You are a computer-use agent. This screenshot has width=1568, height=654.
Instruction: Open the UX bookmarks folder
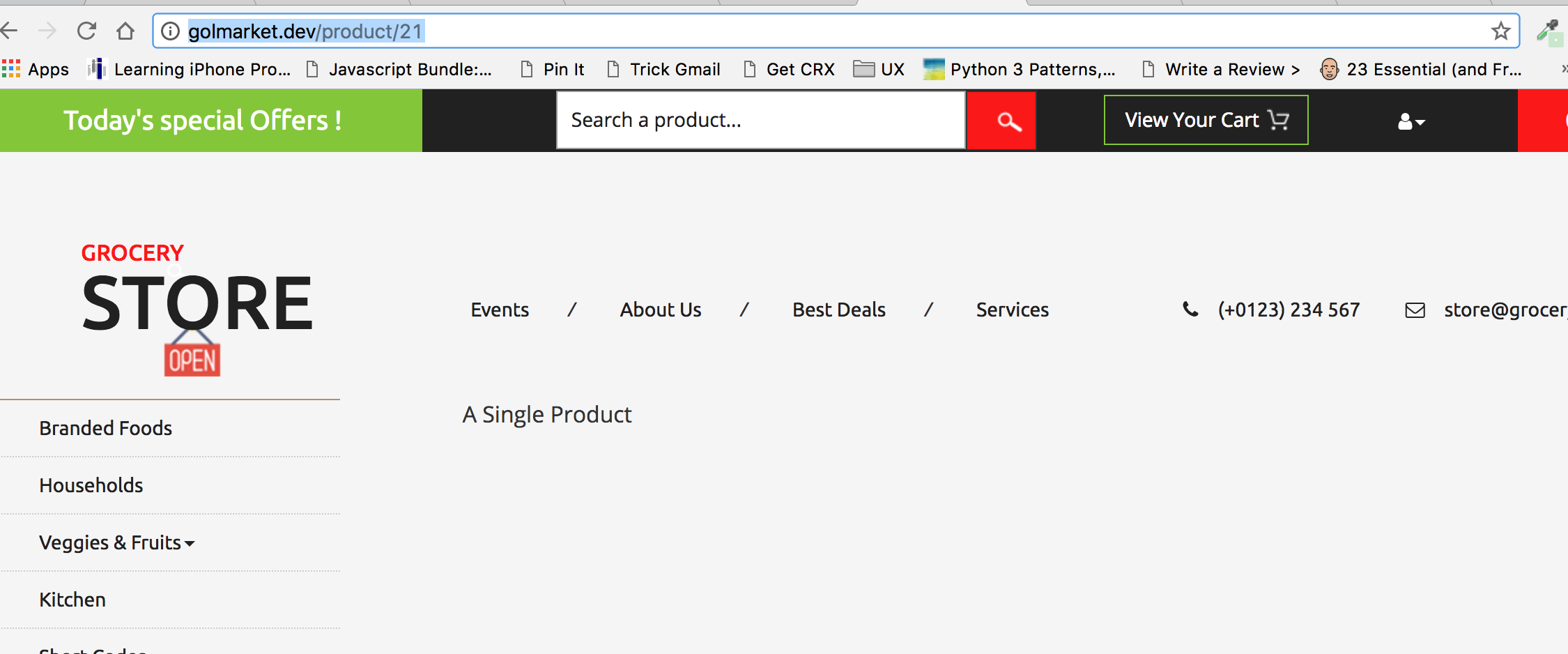click(879, 69)
